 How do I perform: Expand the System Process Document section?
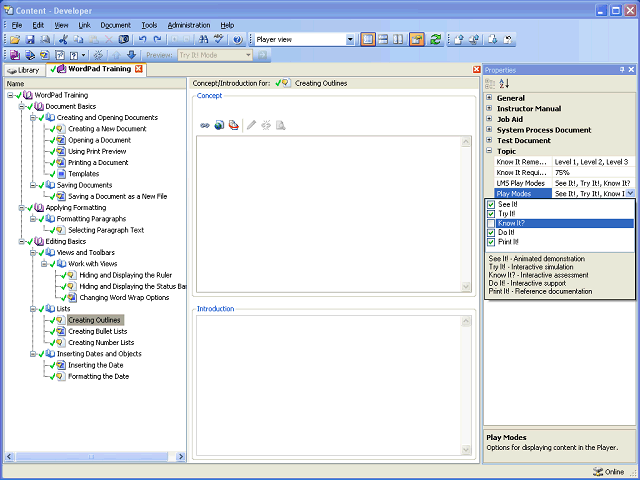[x=489, y=129]
